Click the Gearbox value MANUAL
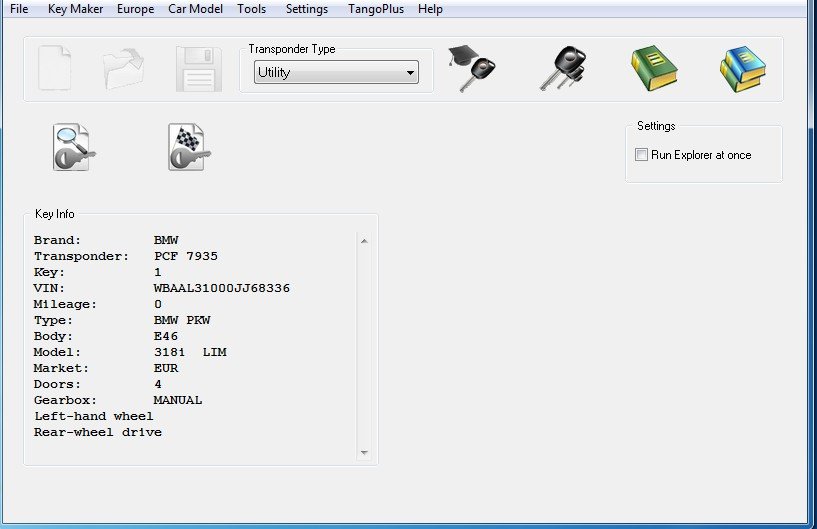Viewport: 817px width, 529px height. click(178, 400)
